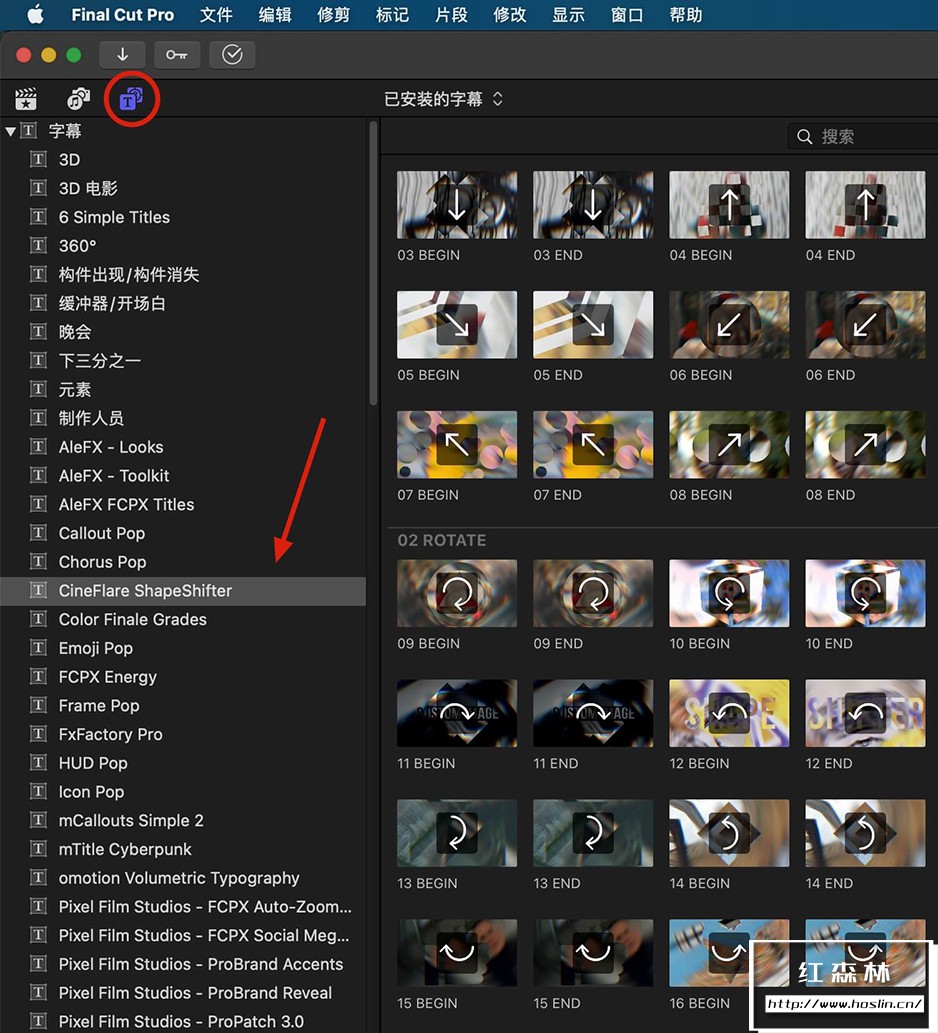Click the sidebar vertical scrollbar

(373, 264)
